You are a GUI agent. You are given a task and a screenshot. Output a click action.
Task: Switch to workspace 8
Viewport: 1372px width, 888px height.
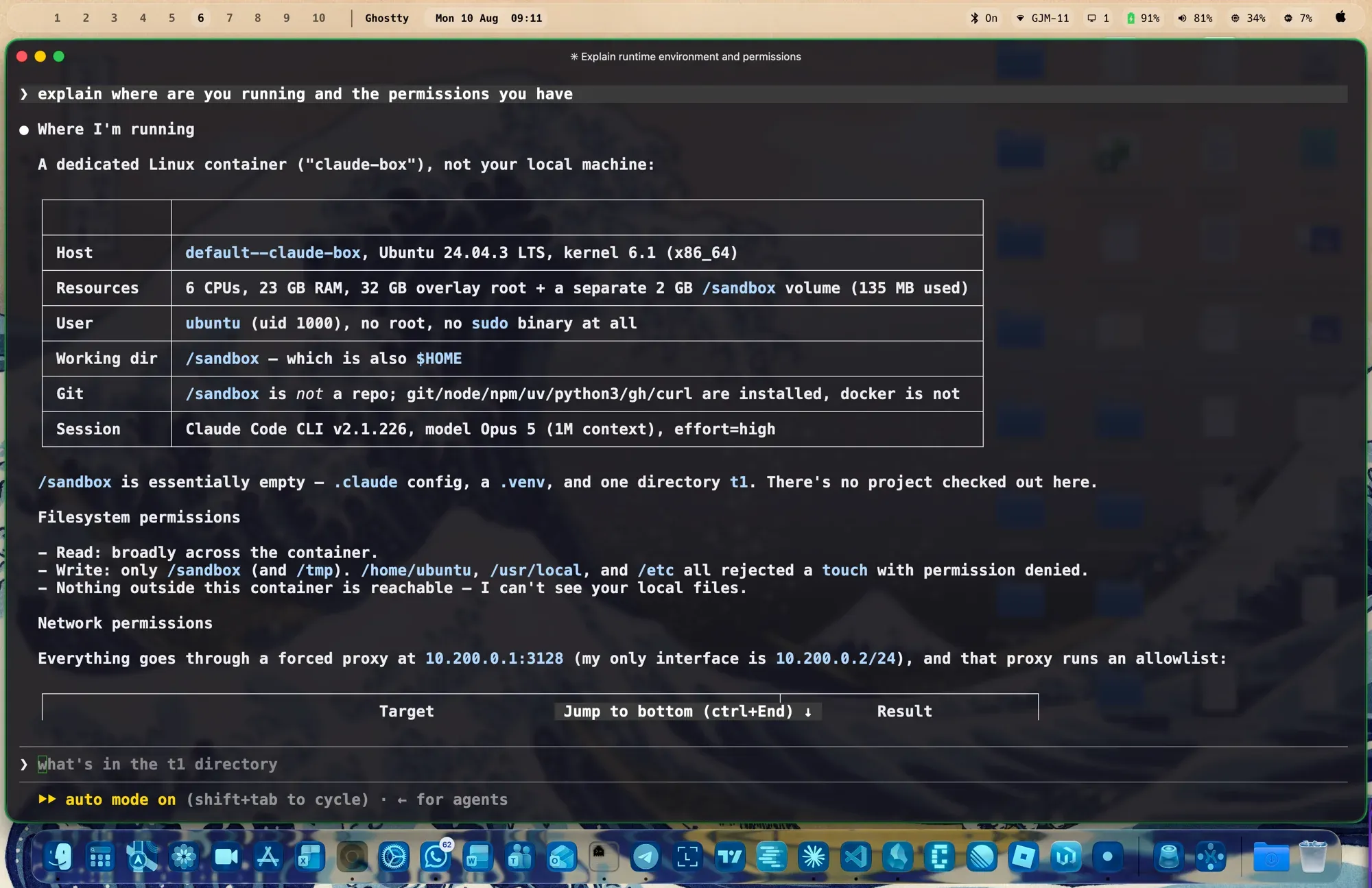click(258, 19)
